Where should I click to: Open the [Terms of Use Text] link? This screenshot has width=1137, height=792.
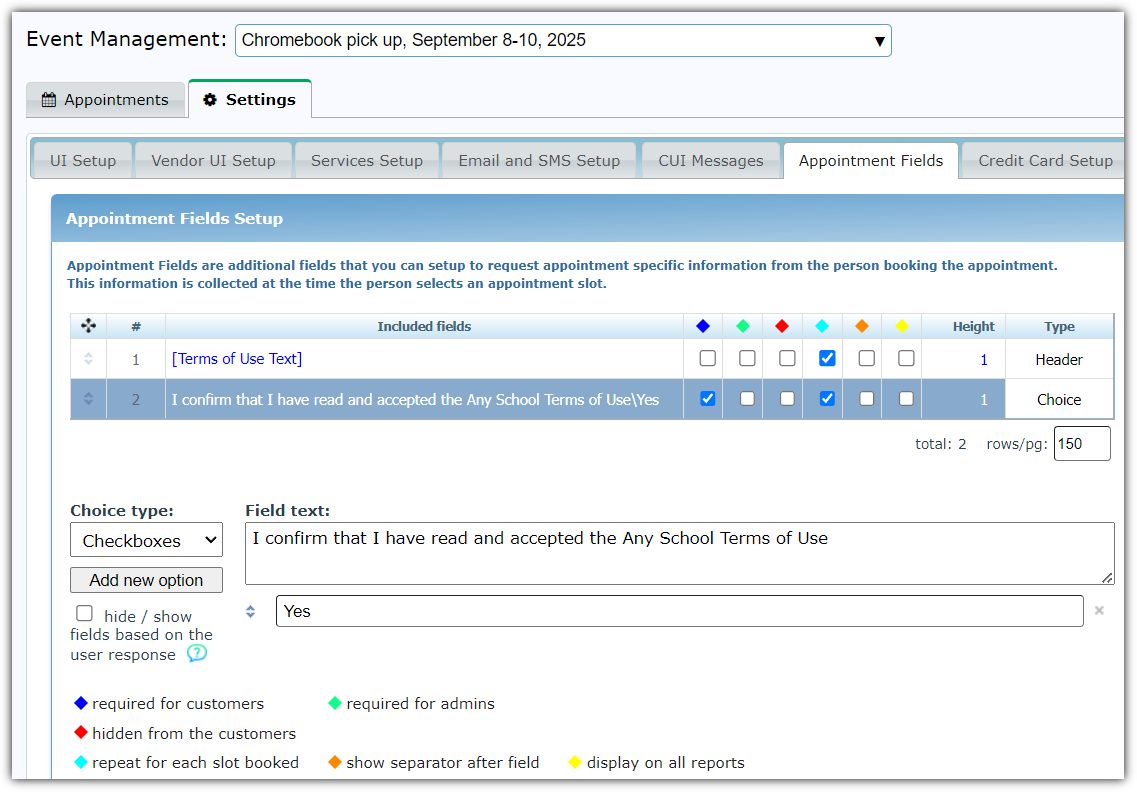click(237, 359)
